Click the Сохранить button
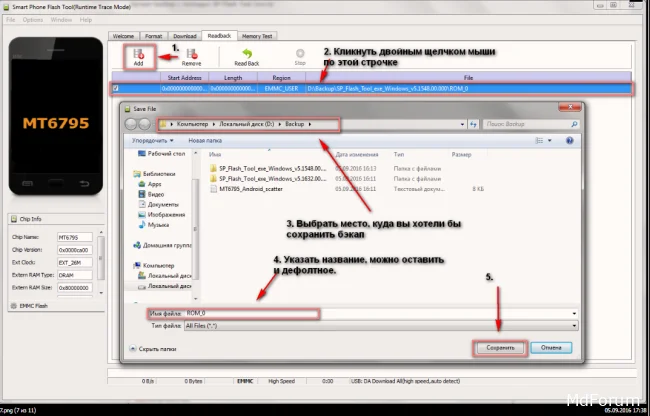This screenshot has height=416, width=650. (499, 348)
